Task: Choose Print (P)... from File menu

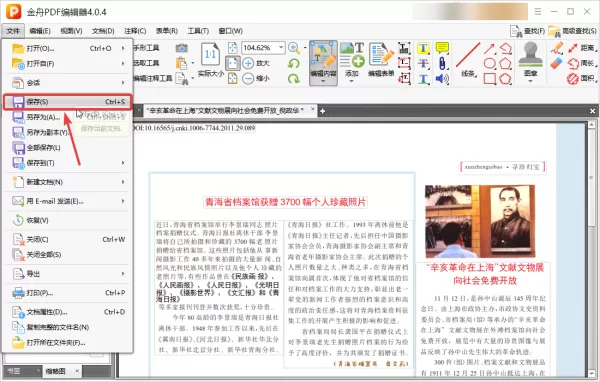Action: (68, 293)
